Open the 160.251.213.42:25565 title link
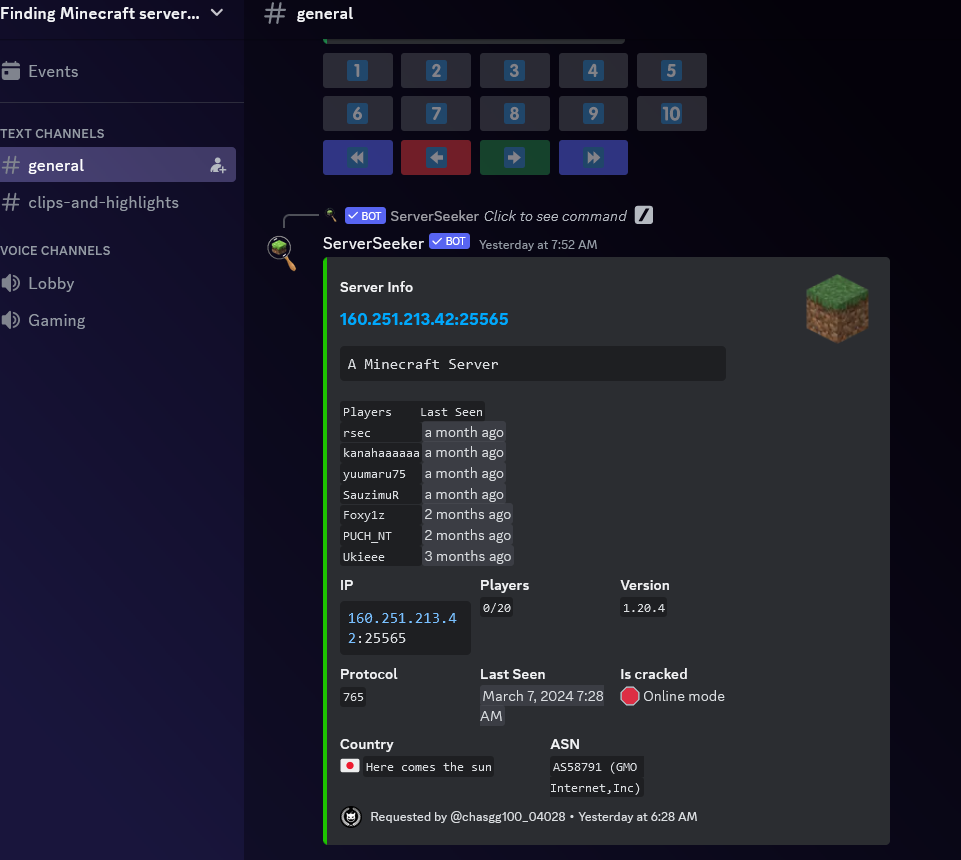The width and height of the screenshot is (961, 860). tap(424, 319)
